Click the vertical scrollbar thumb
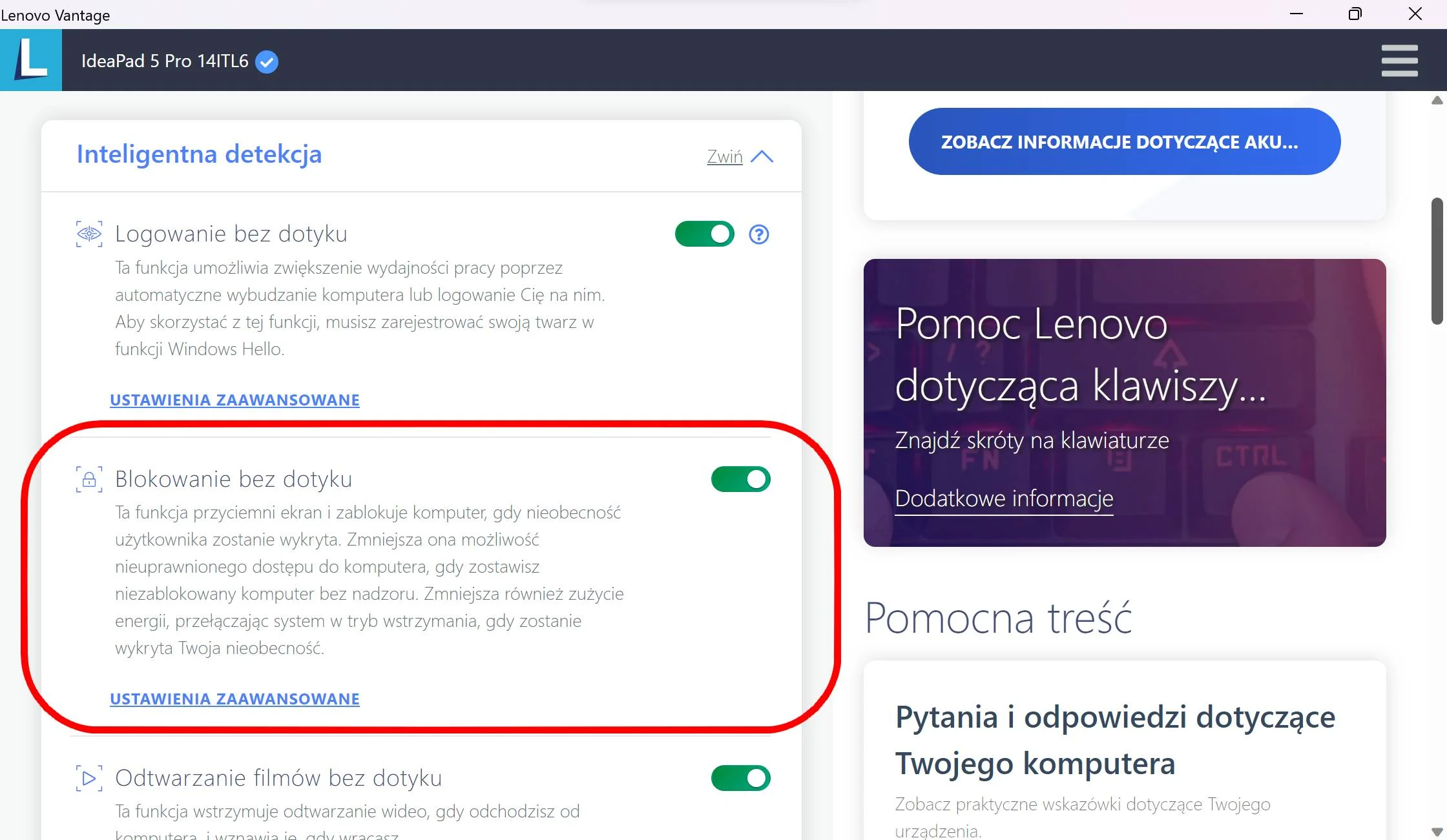This screenshot has height=840, width=1447. tap(1437, 261)
